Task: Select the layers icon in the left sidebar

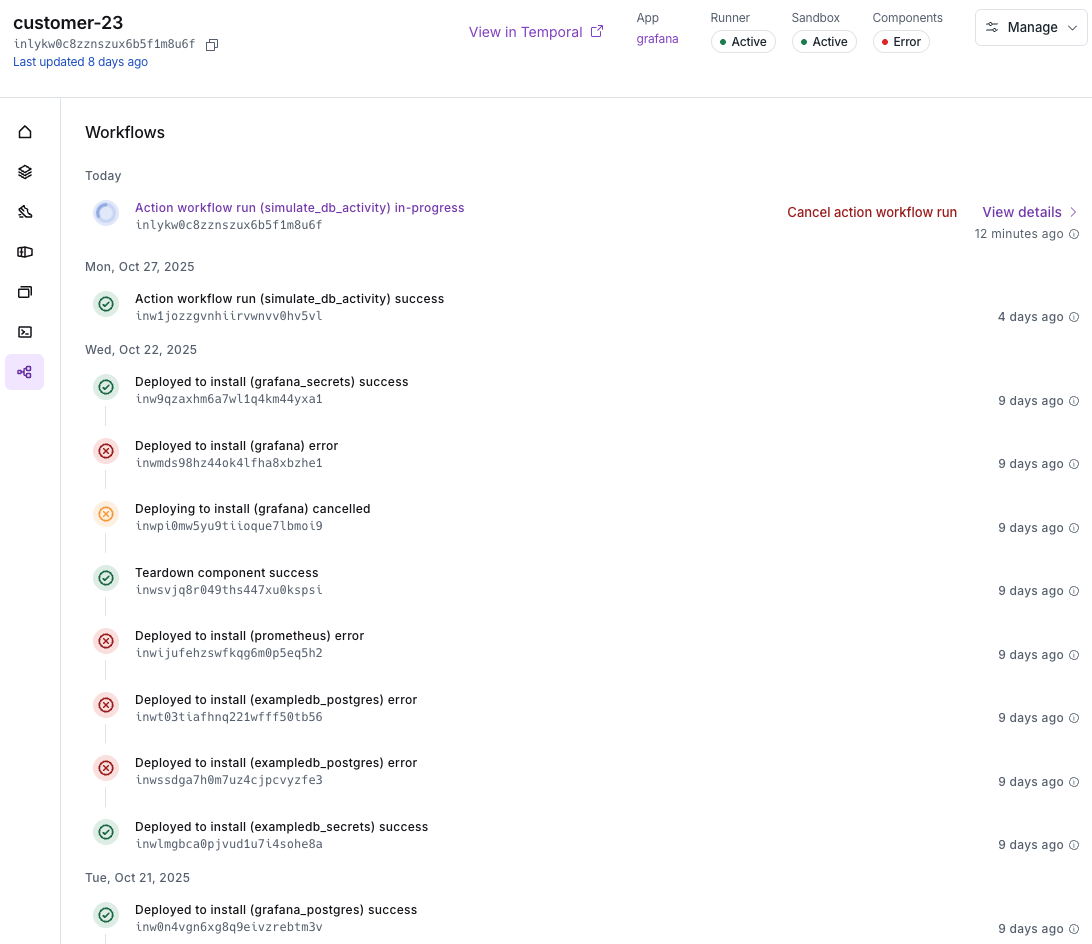Action: 24,171
